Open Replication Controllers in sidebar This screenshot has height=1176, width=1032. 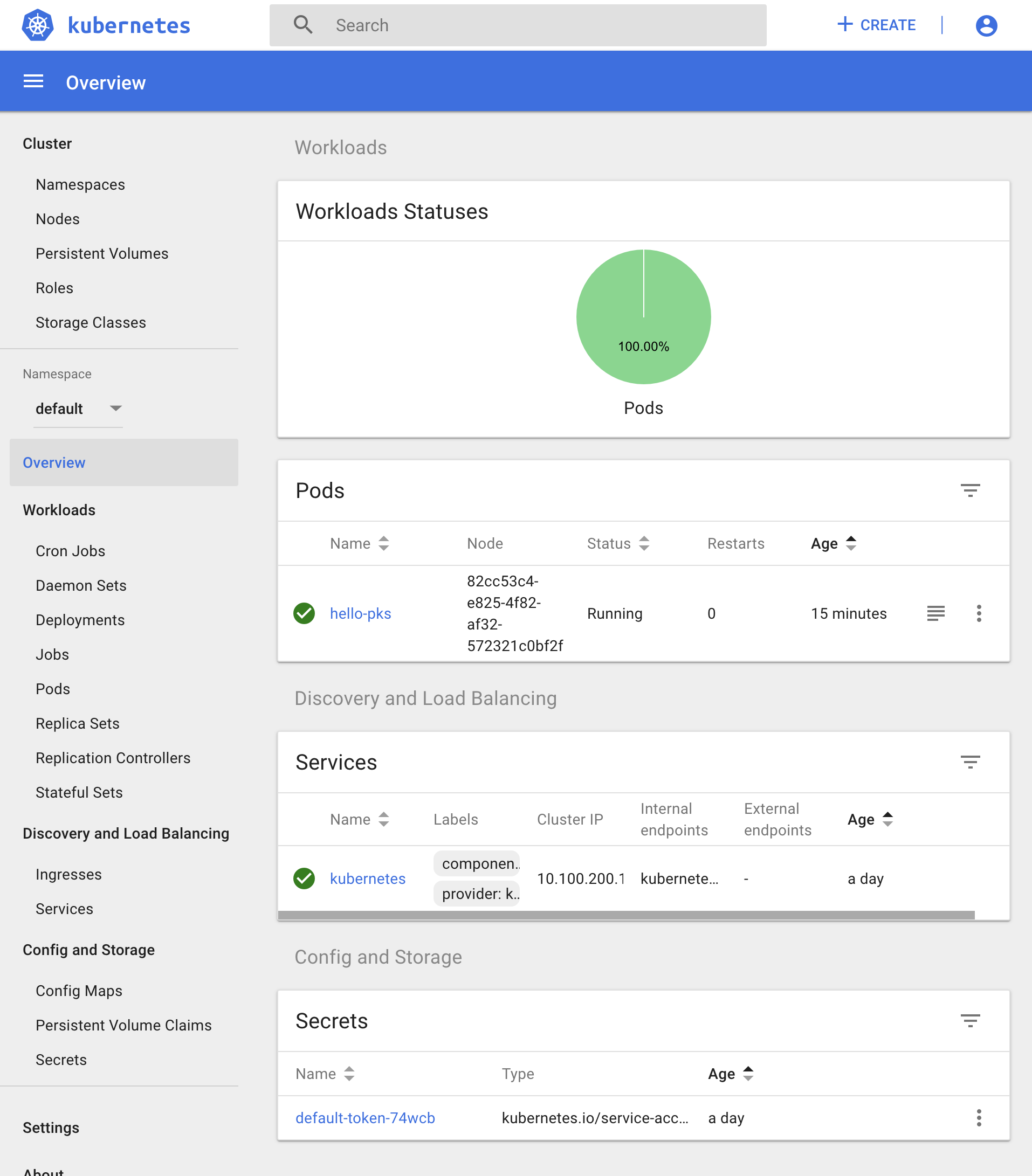pos(113,758)
